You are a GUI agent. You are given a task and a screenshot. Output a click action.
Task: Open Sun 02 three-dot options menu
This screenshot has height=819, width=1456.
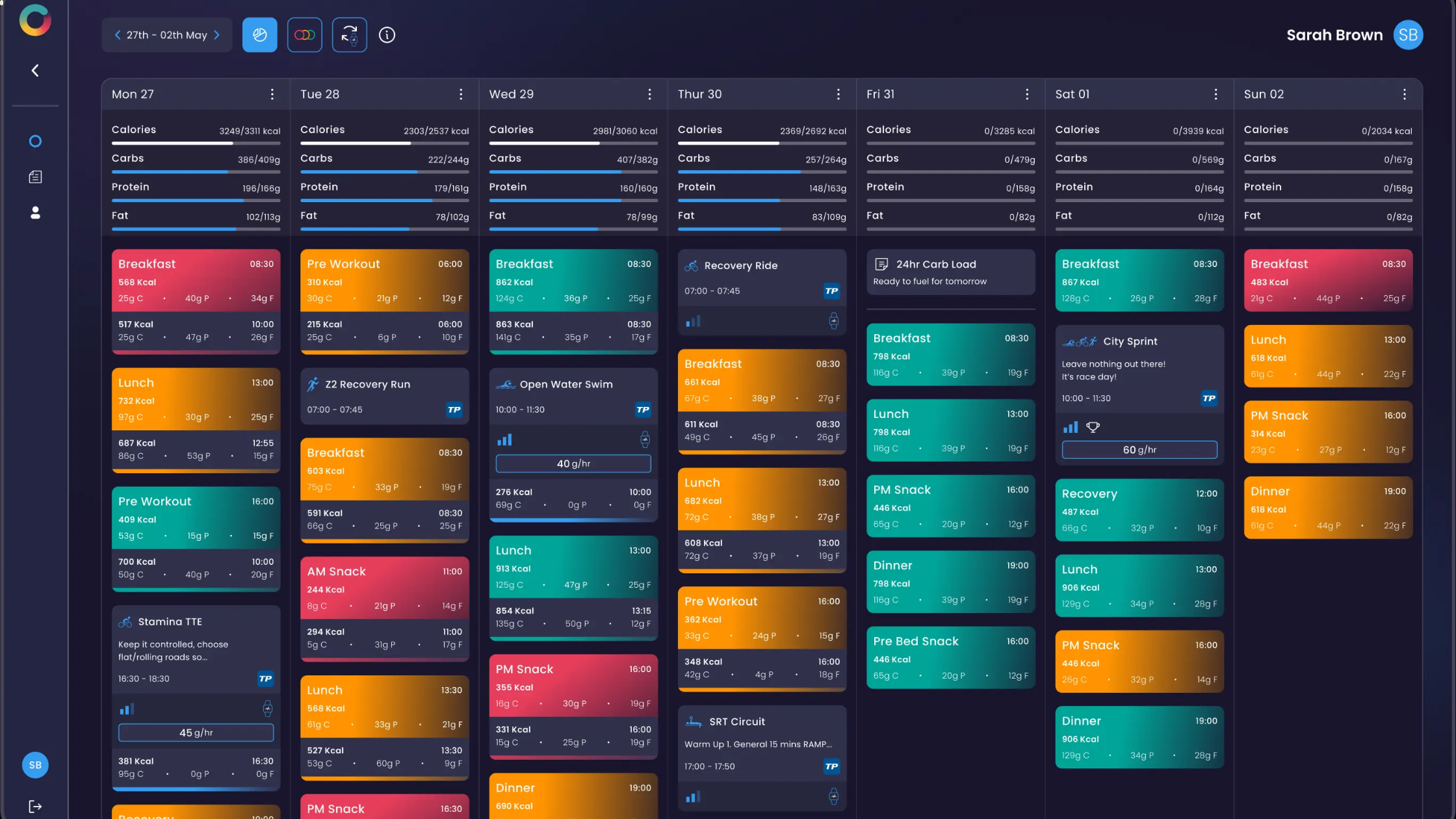(x=1405, y=94)
